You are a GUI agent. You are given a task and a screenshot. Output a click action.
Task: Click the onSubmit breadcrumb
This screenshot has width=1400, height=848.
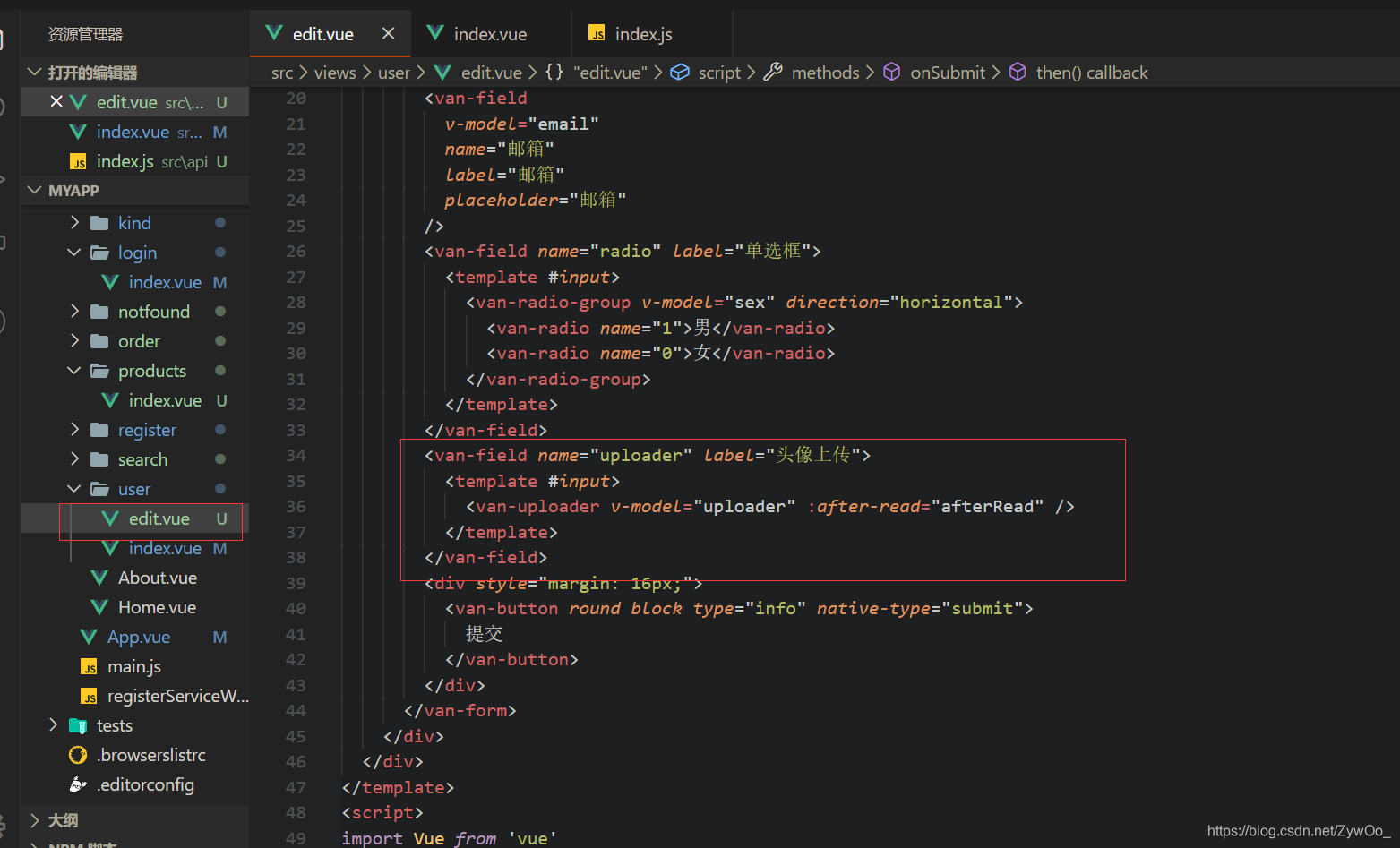(x=948, y=73)
